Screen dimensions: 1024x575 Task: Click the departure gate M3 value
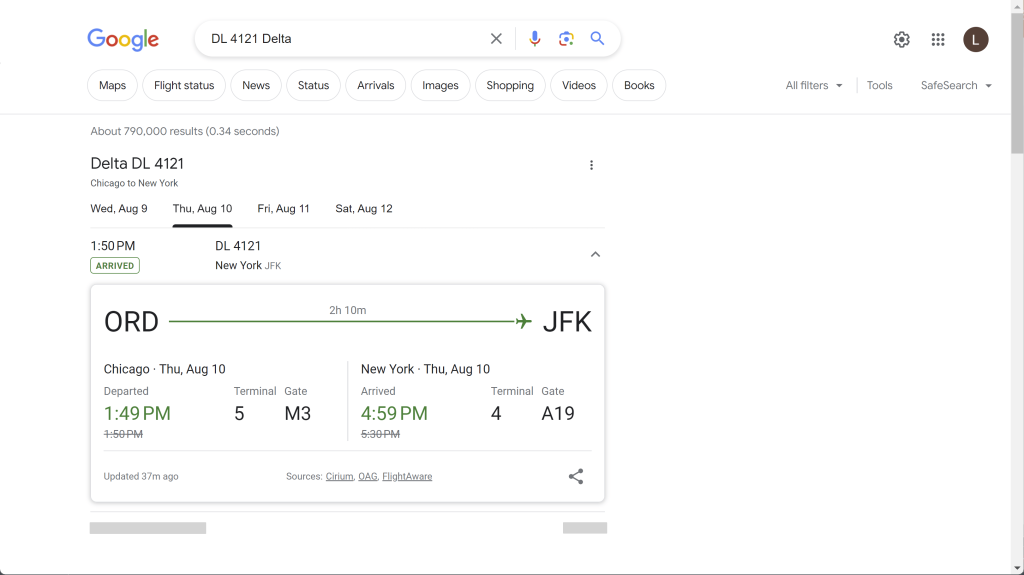tap(298, 413)
